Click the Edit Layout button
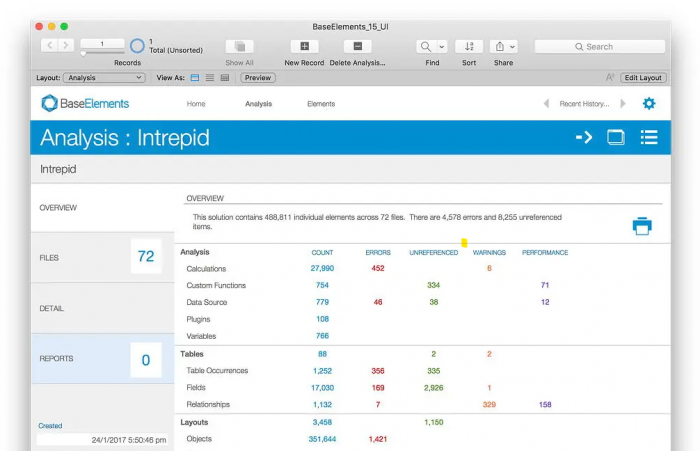Screen dimensions: 700x451 pos(643,78)
